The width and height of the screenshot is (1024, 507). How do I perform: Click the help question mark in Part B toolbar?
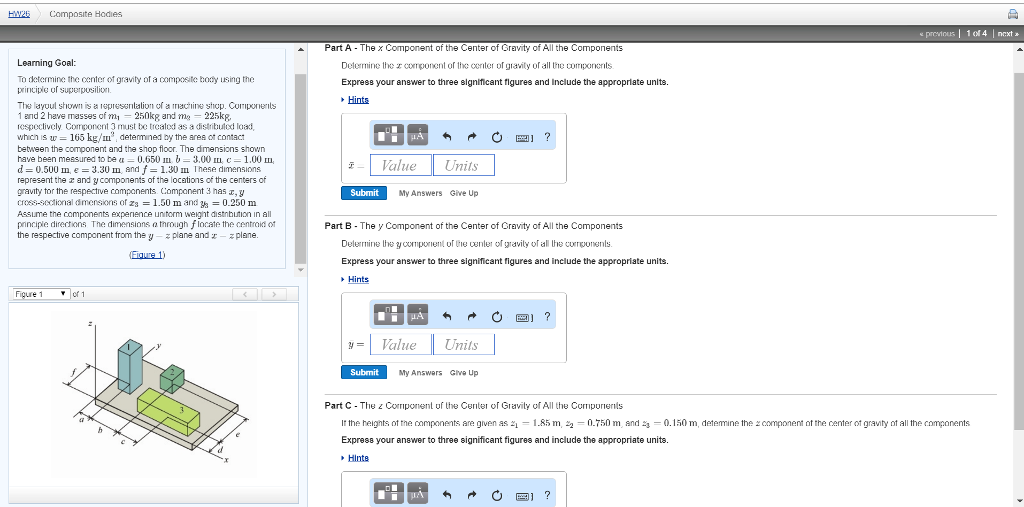pyautogui.click(x=547, y=317)
